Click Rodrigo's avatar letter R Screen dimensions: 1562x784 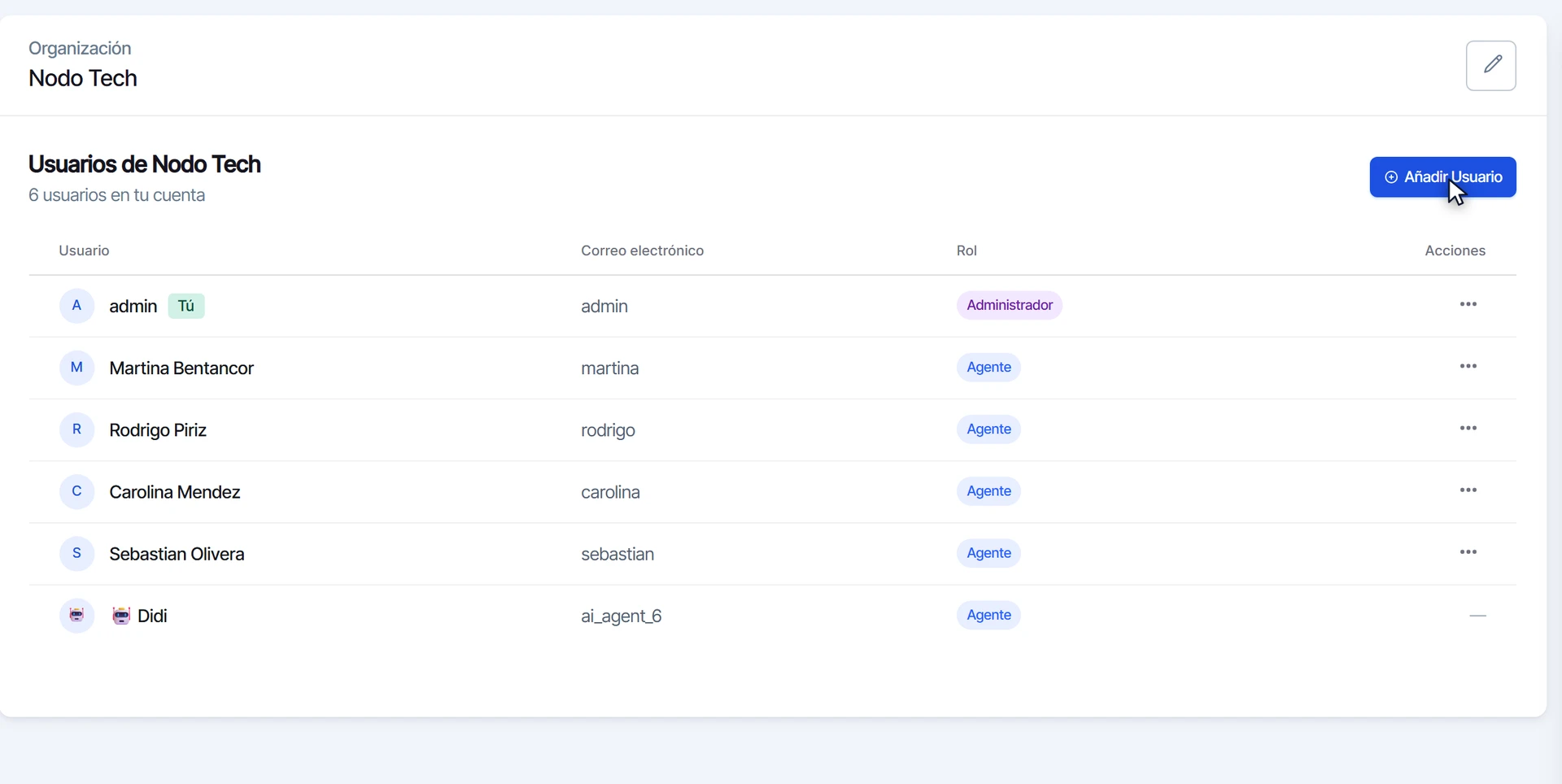point(76,429)
